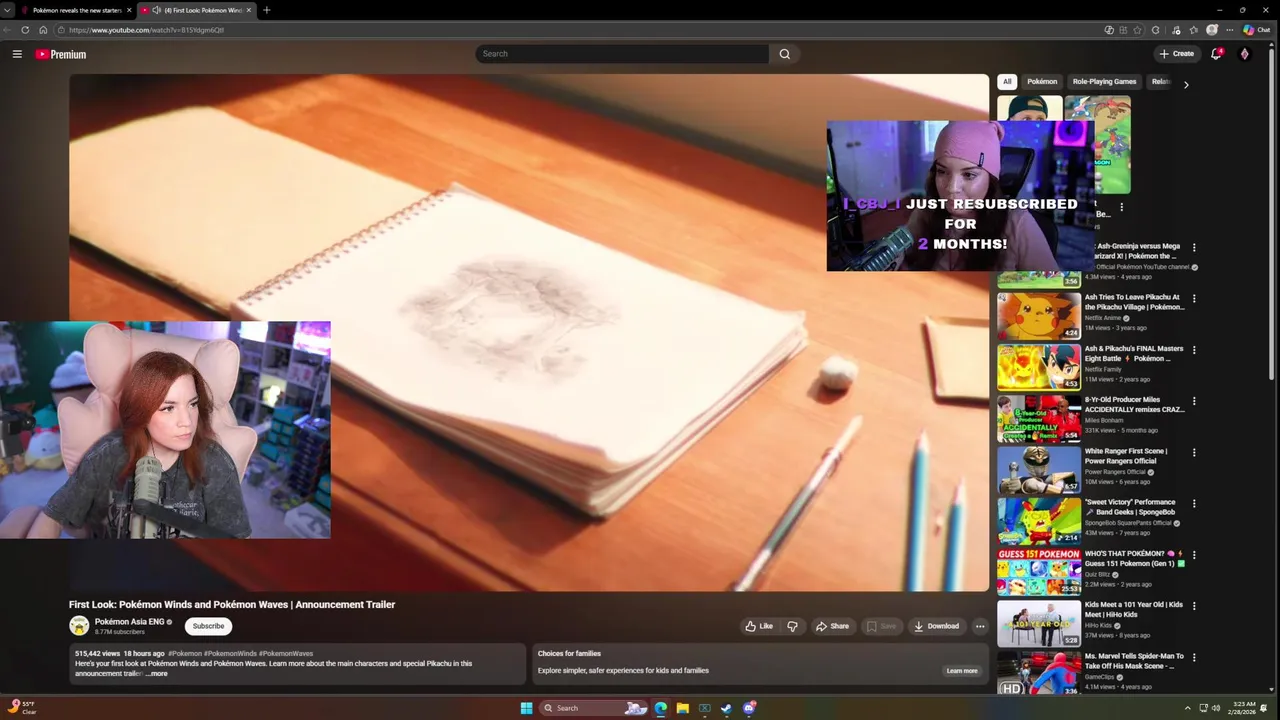
Task: Open the clock showing 3:23 AM
Action: pos(1244,708)
